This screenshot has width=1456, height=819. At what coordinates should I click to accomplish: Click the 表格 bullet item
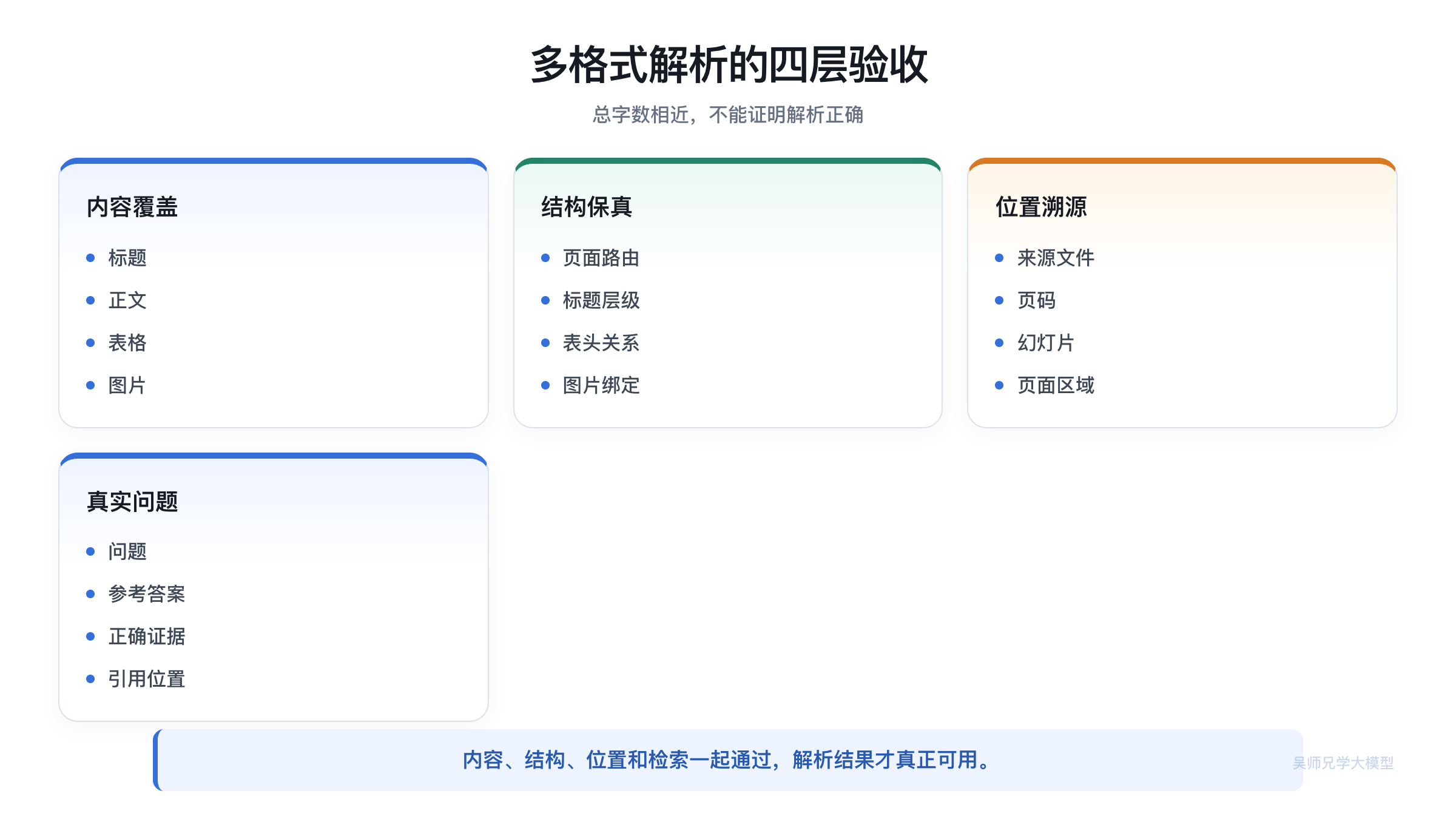127,343
